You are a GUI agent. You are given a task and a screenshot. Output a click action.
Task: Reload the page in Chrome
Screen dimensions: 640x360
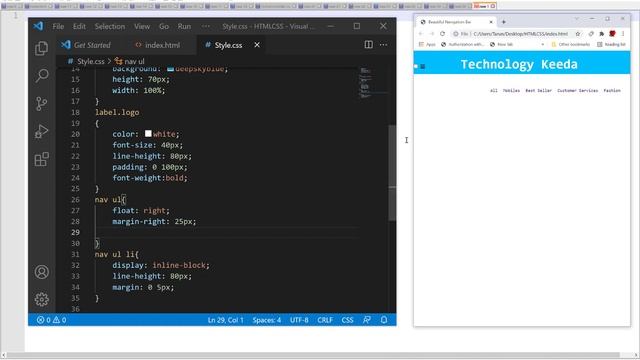[442, 34]
